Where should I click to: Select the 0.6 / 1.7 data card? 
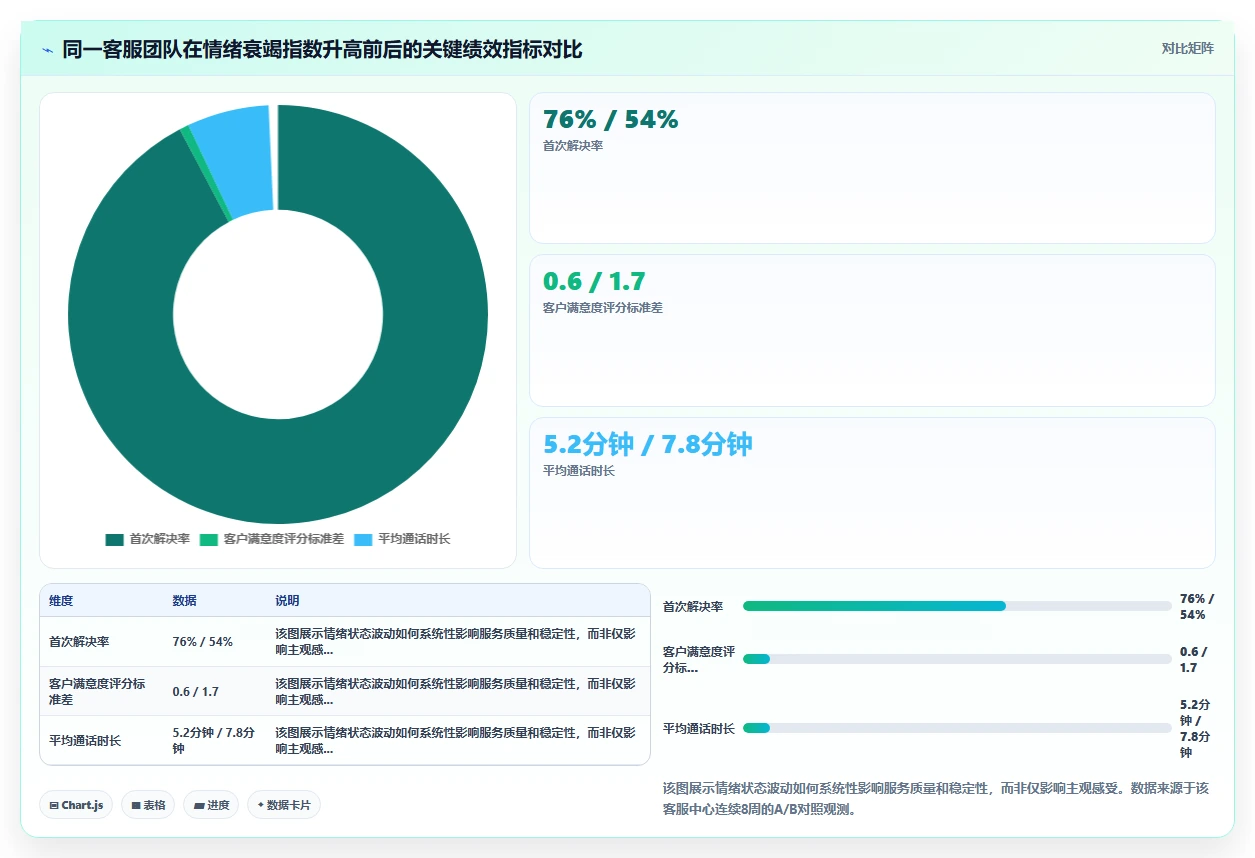[872, 330]
